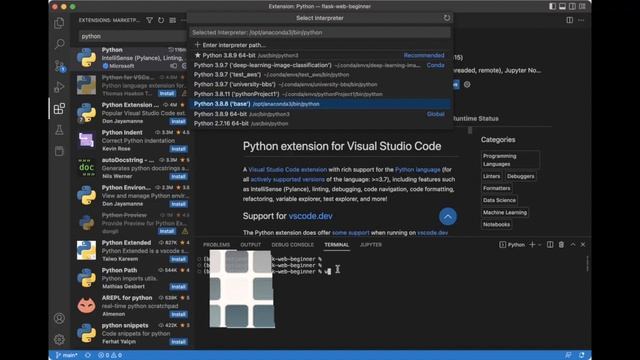Open the Source Control view
Screen dimensions: 640x360
click(x=59, y=66)
